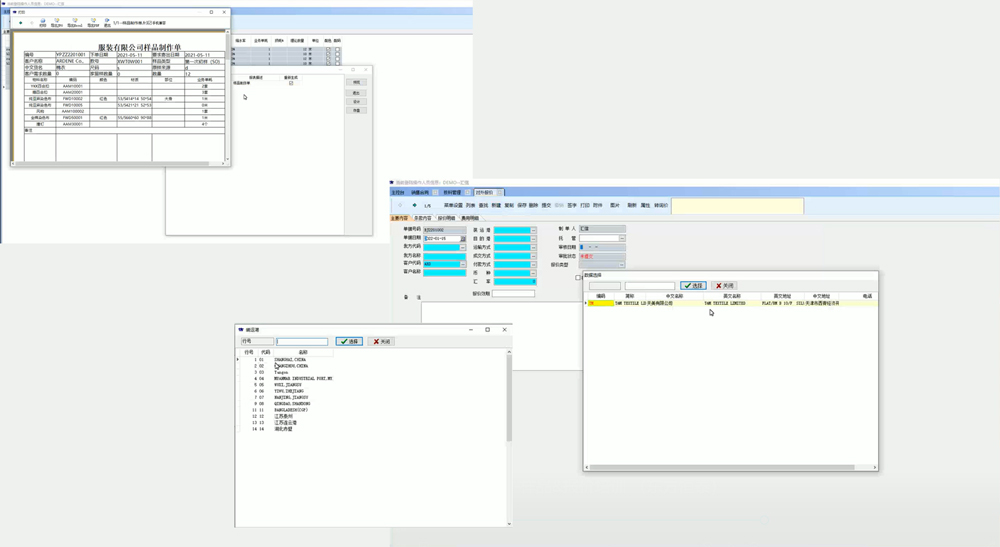Open the 目的港 dropdown

(533, 238)
